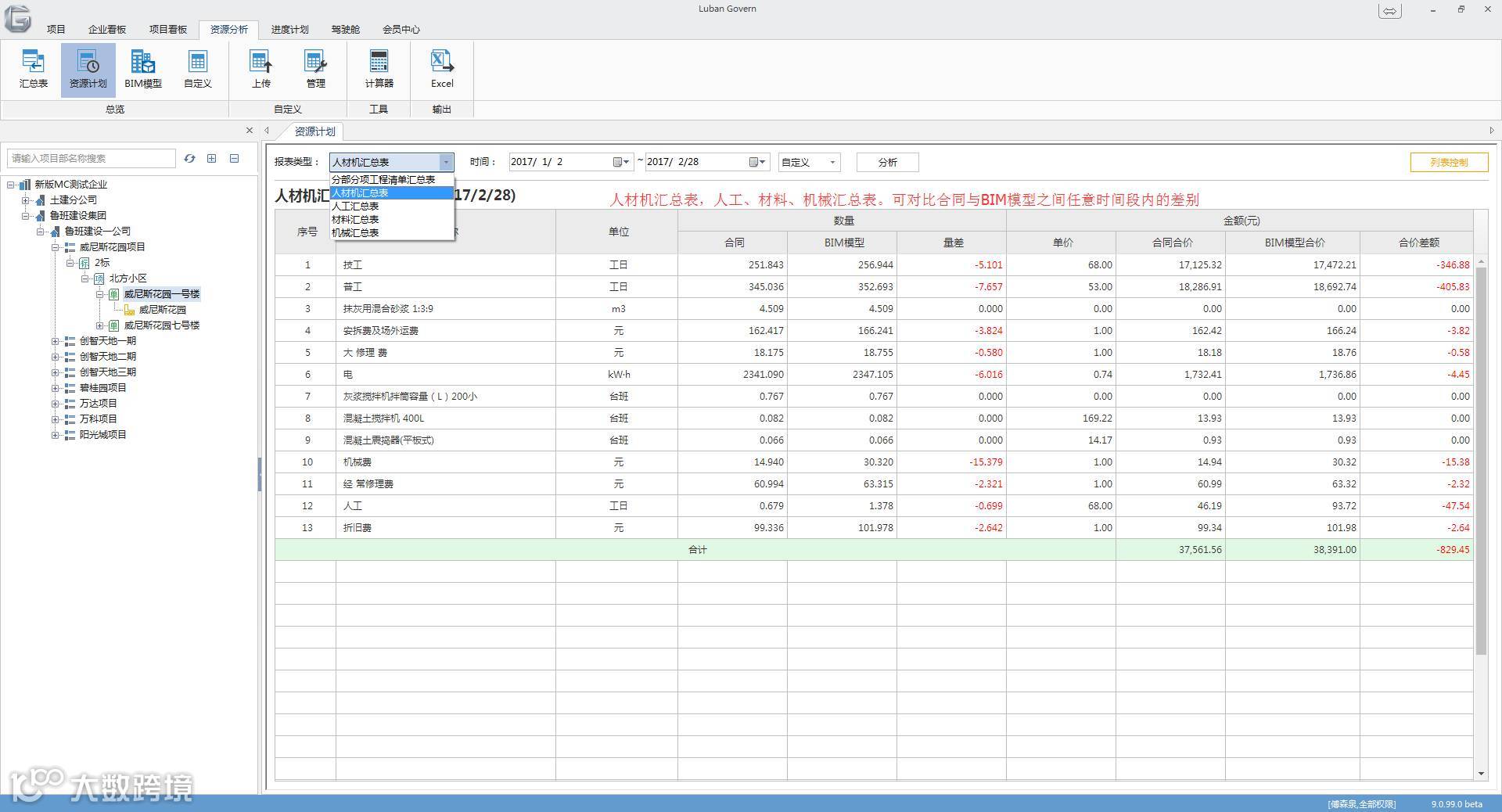1502x812 pixels.
Task: Expand the 威尼斯花园七号楼 node
Action: [x=100, y=325]
